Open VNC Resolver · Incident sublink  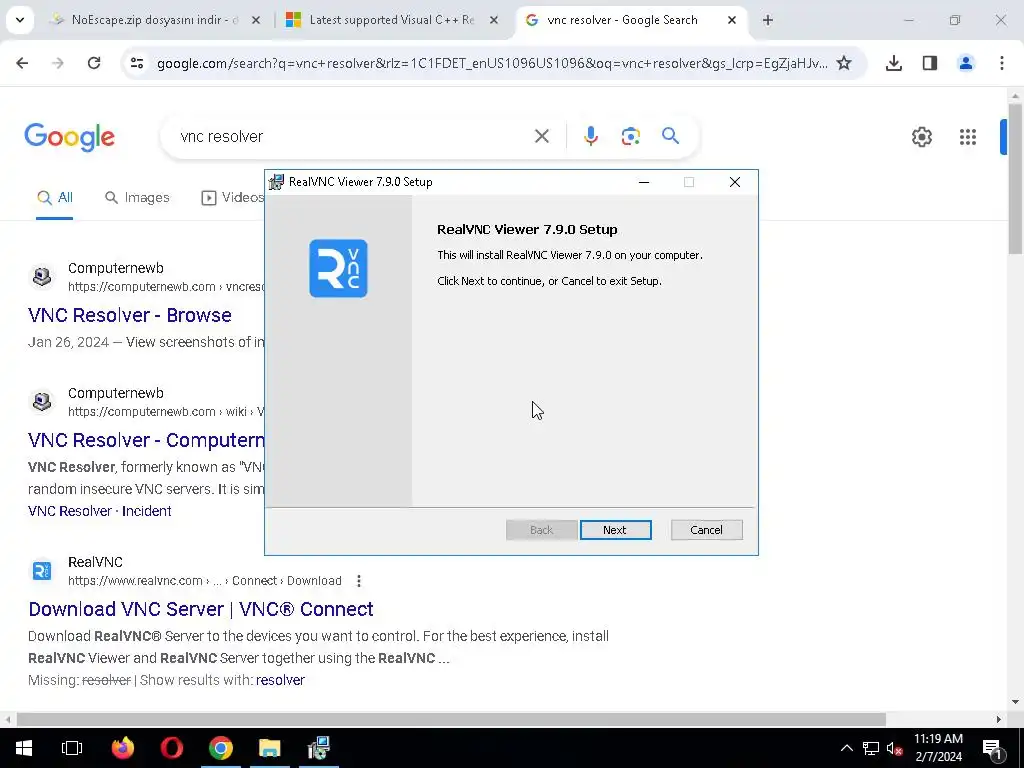[99, 511]
